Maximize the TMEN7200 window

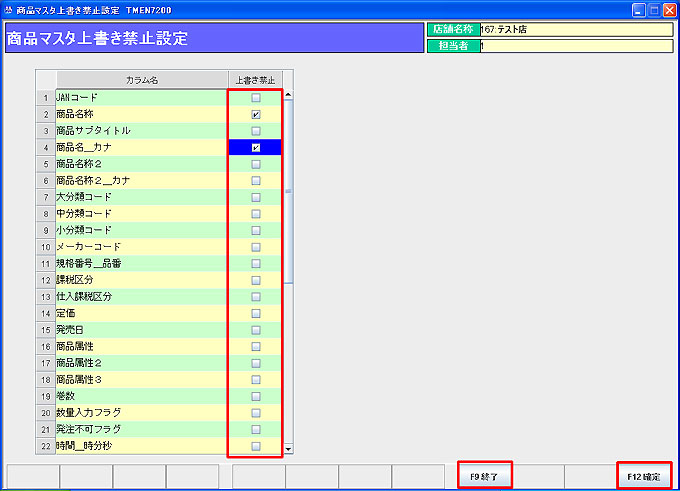pos(654,10)
